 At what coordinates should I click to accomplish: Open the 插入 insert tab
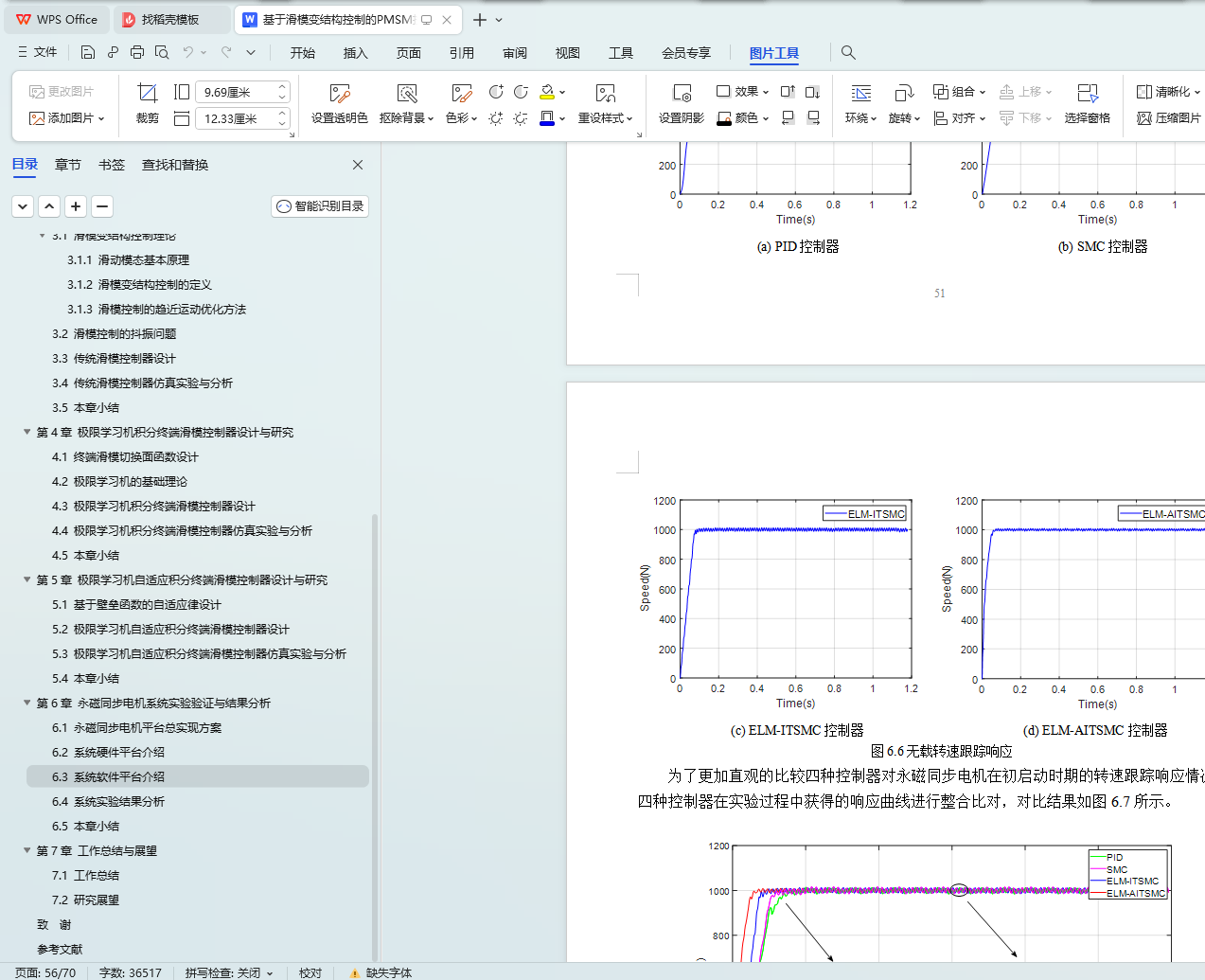(x=356, y=53)
